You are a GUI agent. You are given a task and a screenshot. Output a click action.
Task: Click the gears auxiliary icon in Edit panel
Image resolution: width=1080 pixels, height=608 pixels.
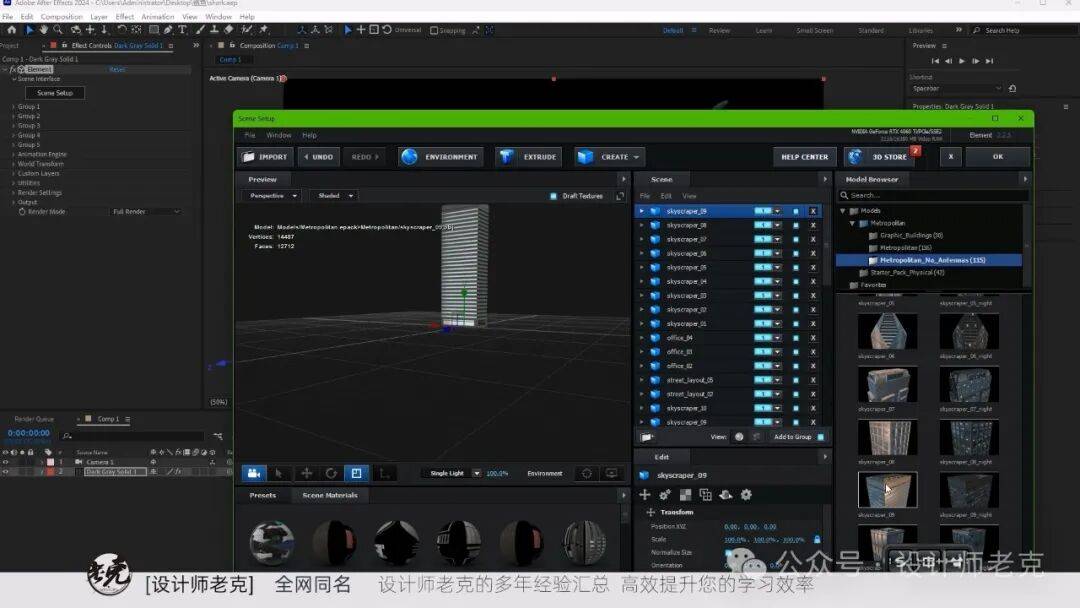coord(665,495)
